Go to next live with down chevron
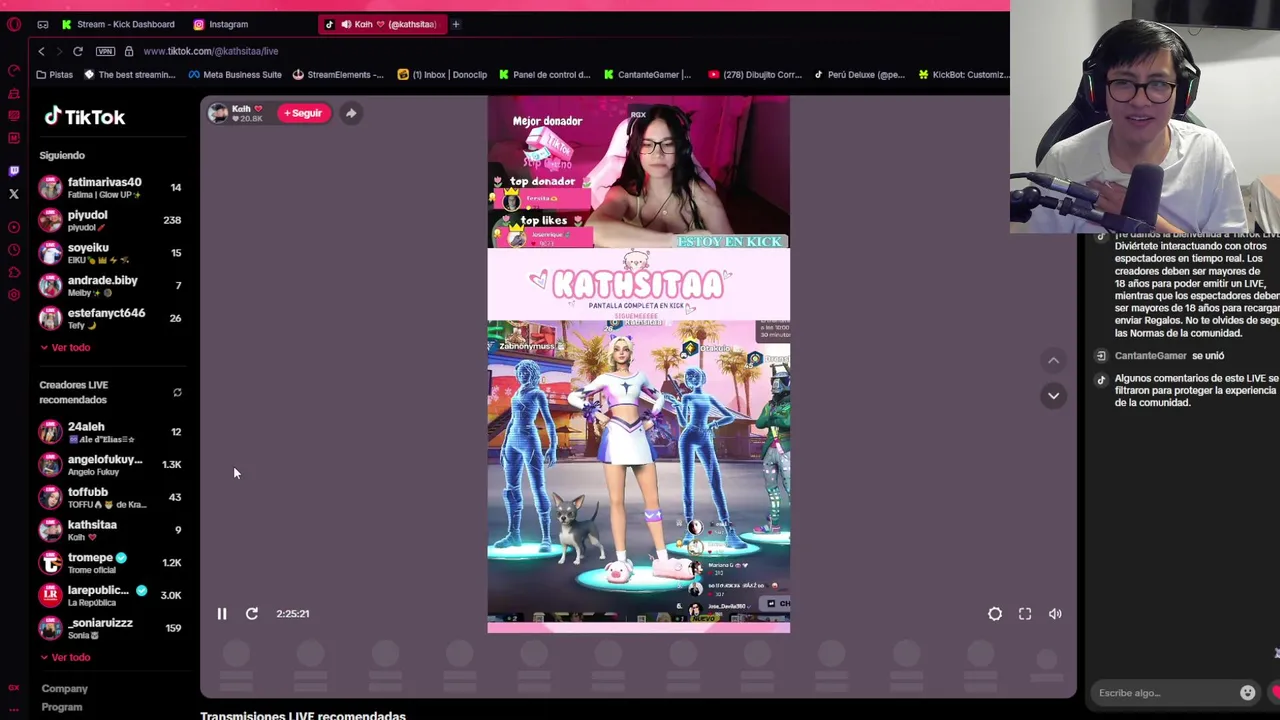The height and width of the screenshot is (720, 1280). (1053, 396)
